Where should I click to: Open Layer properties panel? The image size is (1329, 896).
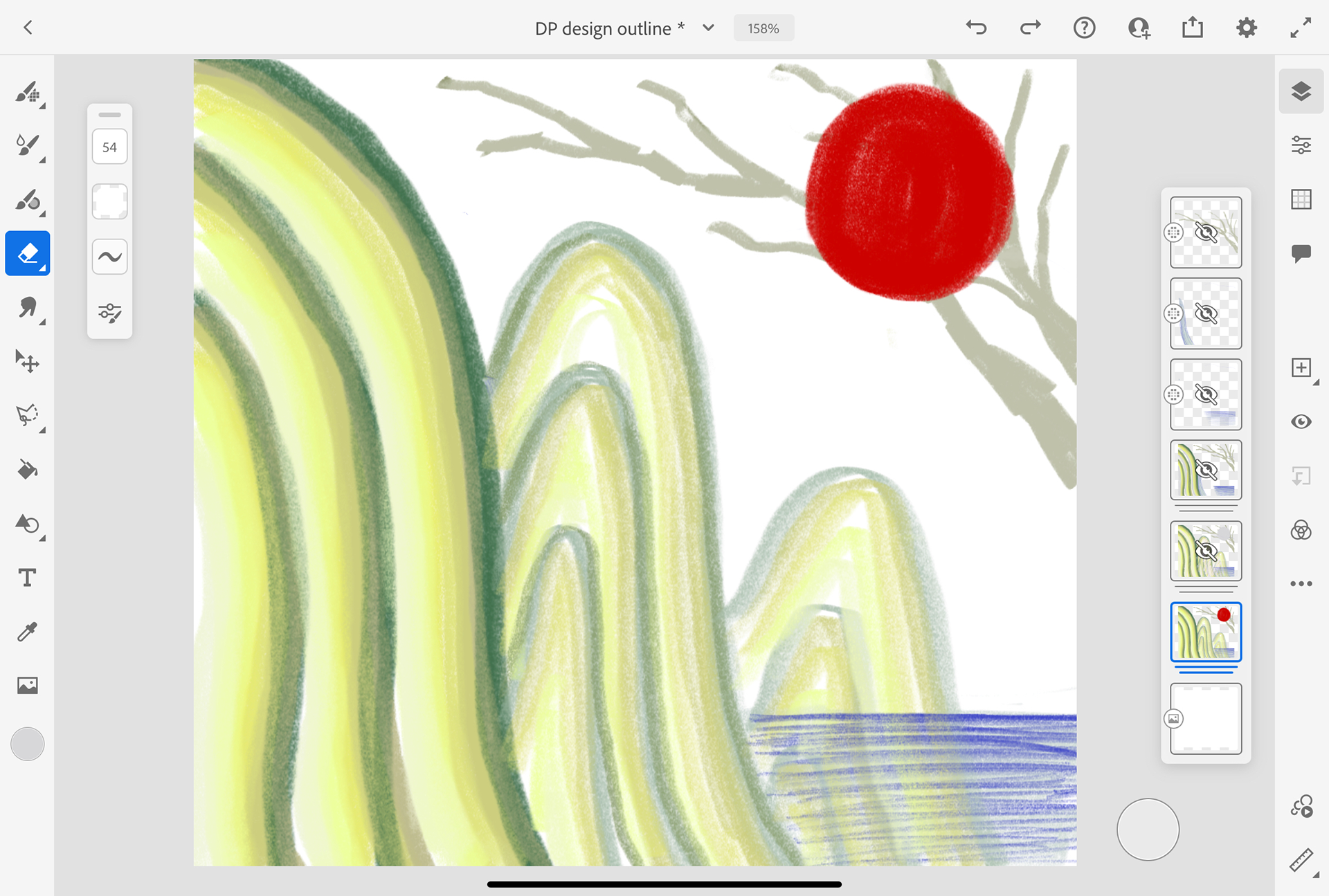tap(1301, 145)
